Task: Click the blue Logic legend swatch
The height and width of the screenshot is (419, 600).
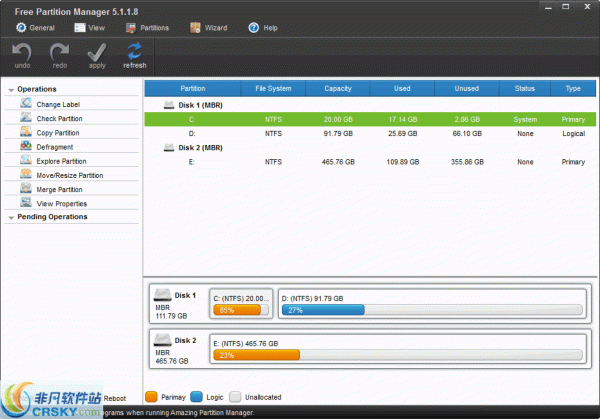Action: 198,396
